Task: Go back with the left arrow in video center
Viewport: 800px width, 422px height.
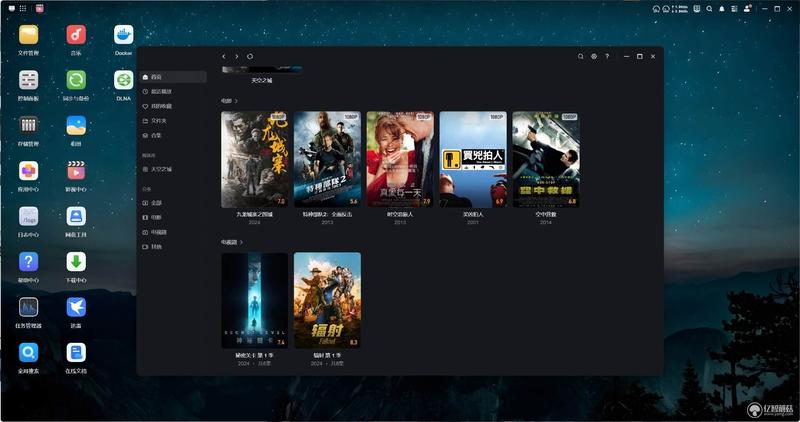Action: (x=223, y=56)
